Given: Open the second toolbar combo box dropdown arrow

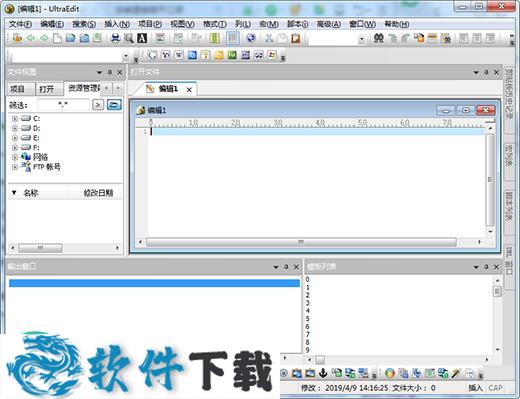Looking at the screenshot, I should click(126, 56).
